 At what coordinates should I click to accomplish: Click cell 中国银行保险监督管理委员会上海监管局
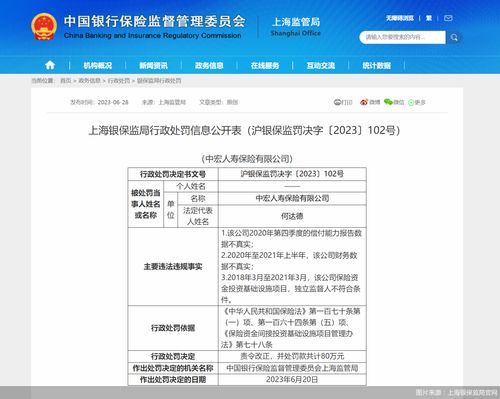(x=292, y=368)
